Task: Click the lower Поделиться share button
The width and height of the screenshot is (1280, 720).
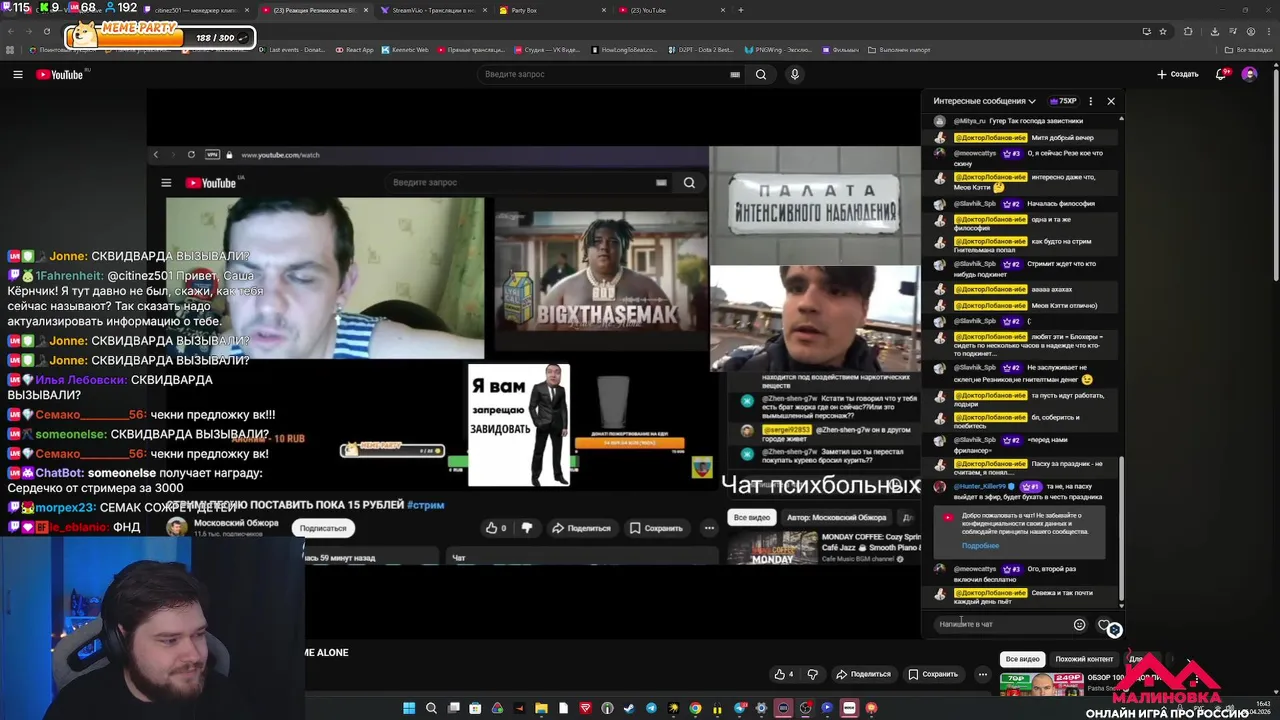Action: coord(863,674)
